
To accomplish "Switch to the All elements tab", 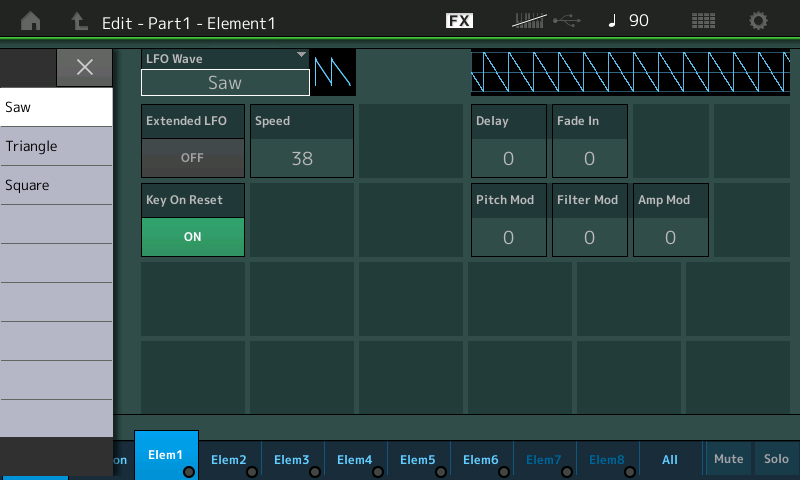I will click(x=670, y=459).
